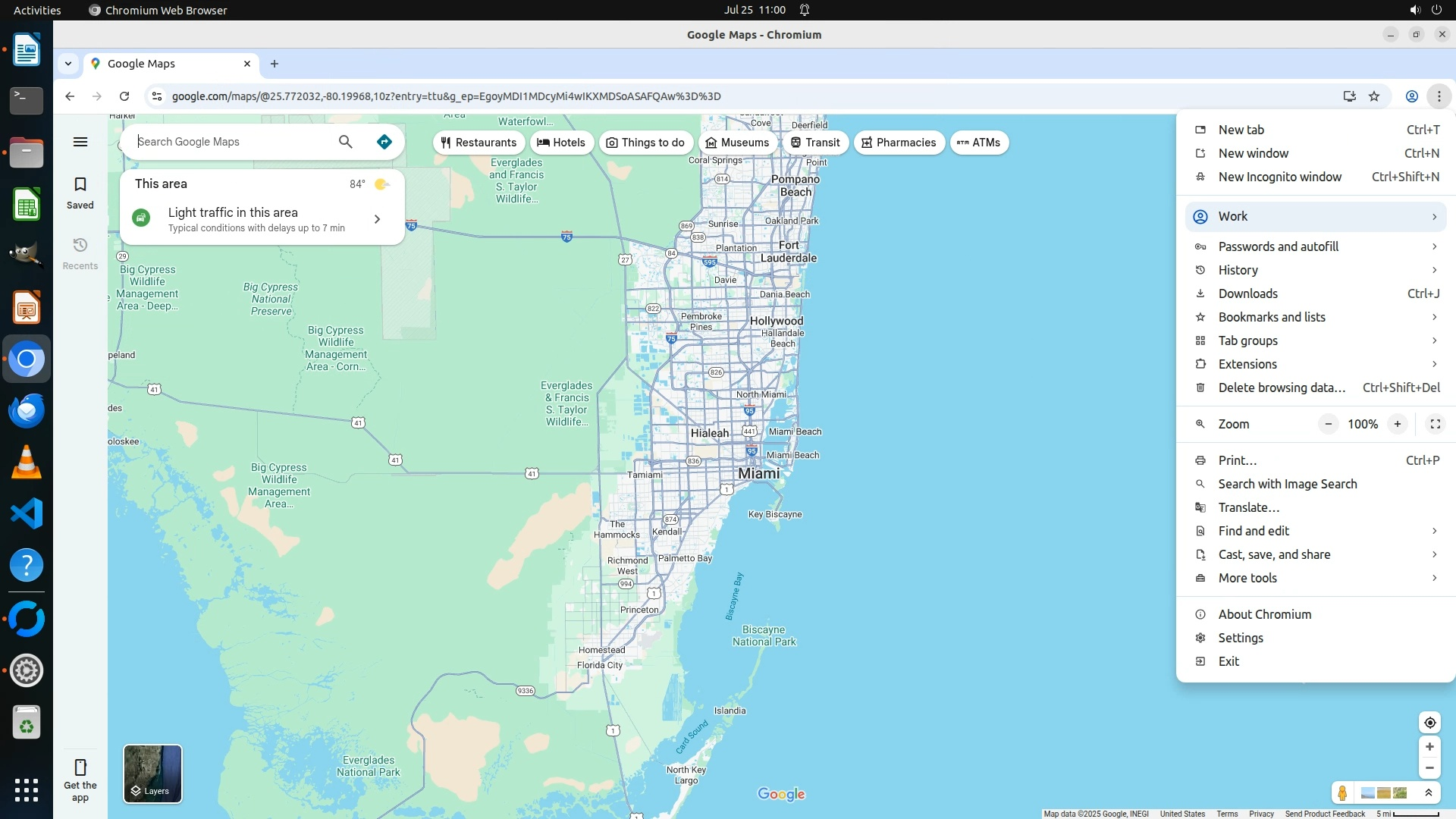Image resolution: width=1456 pixels, height=819 pixels.
Task: Increase browser zoom with plus button
Action: pyautogui.click(x=1397, y=425)
